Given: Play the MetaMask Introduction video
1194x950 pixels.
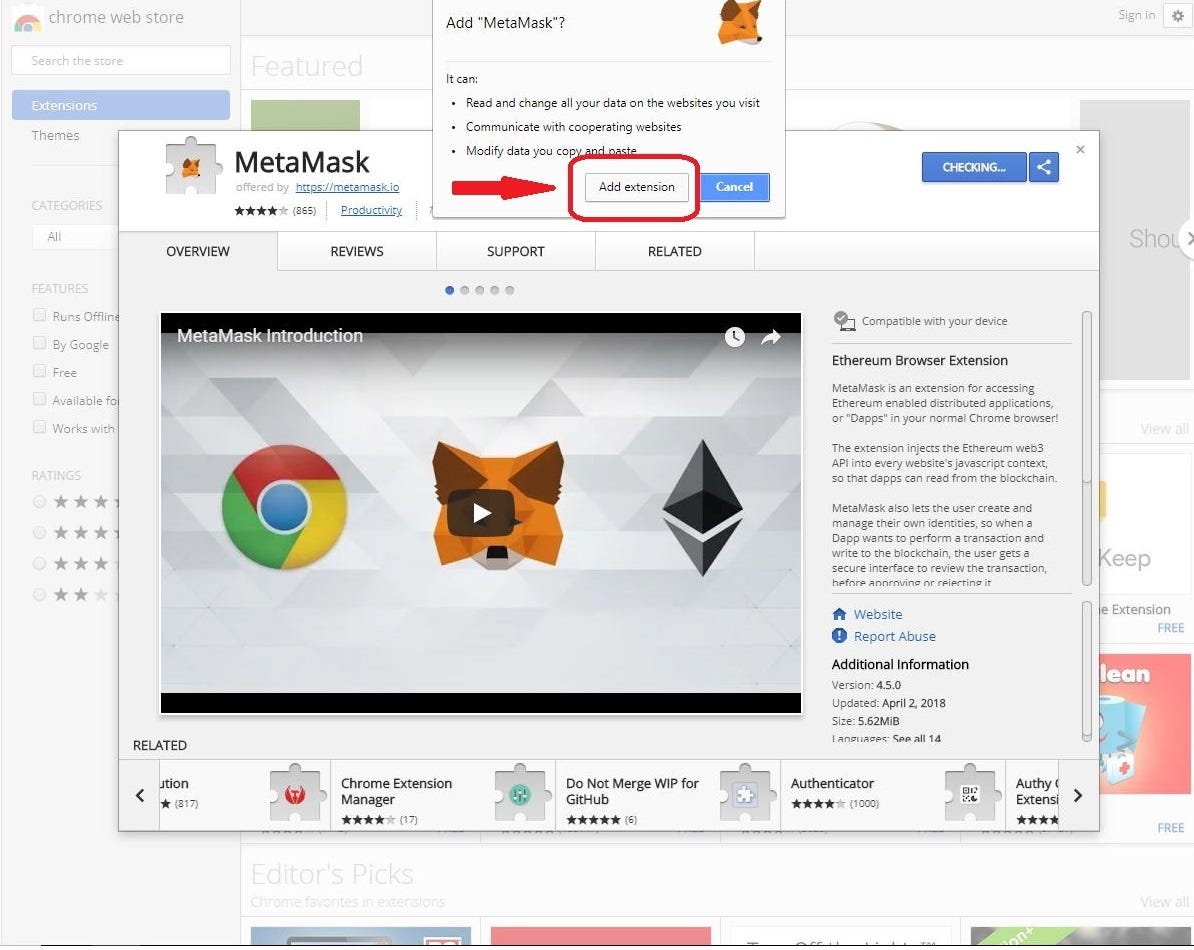Looking at the screenshot, I should click(x=480, y=513).
